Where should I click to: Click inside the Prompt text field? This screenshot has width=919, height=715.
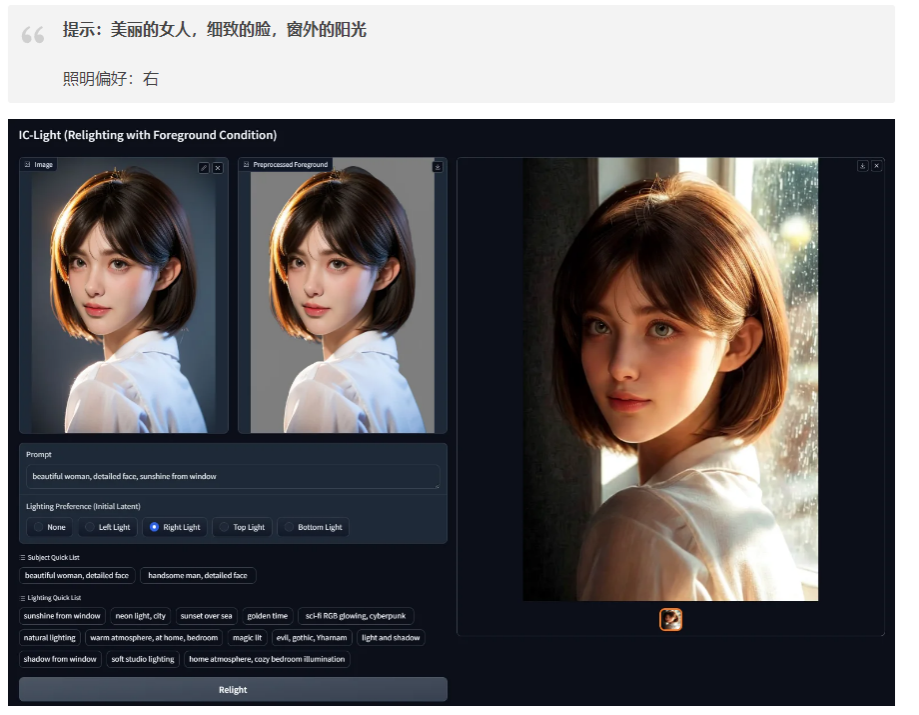[233, 477]
